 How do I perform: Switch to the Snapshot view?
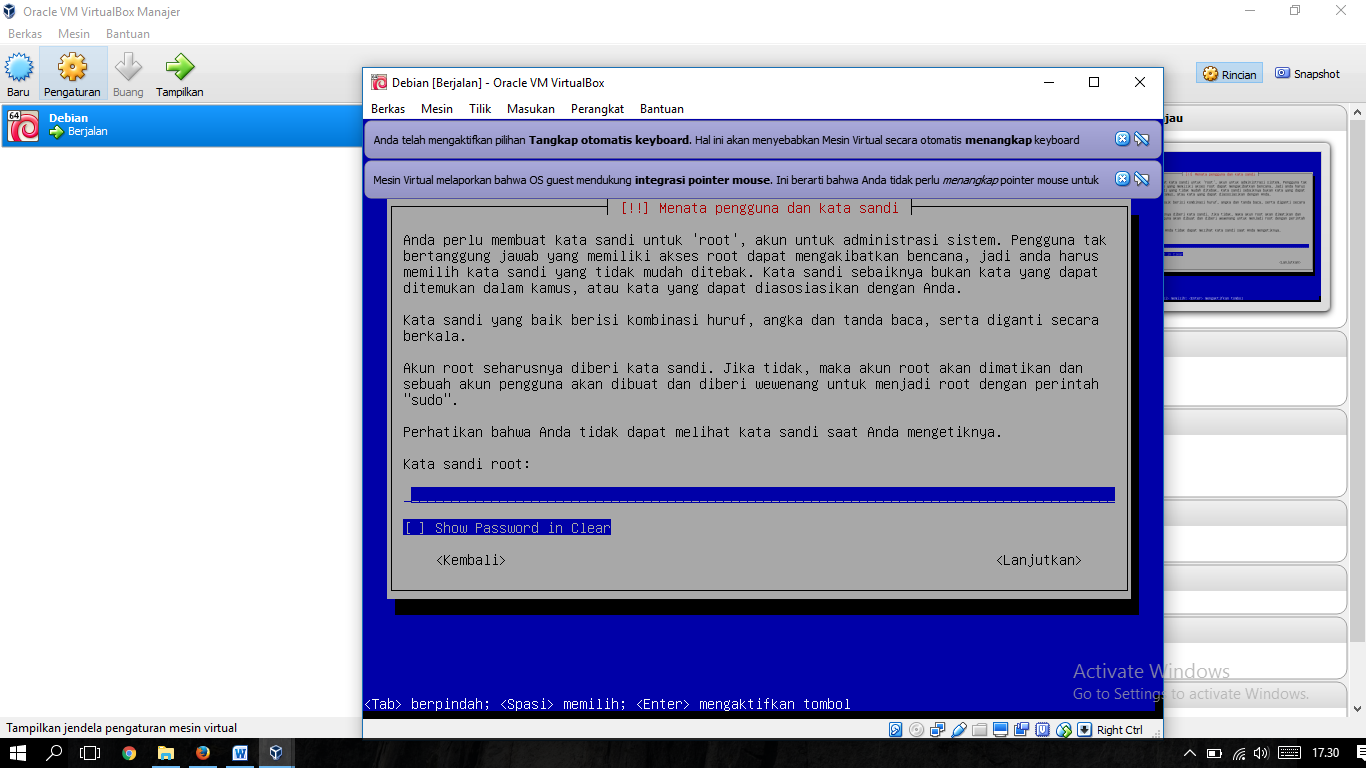[1307, 72]
